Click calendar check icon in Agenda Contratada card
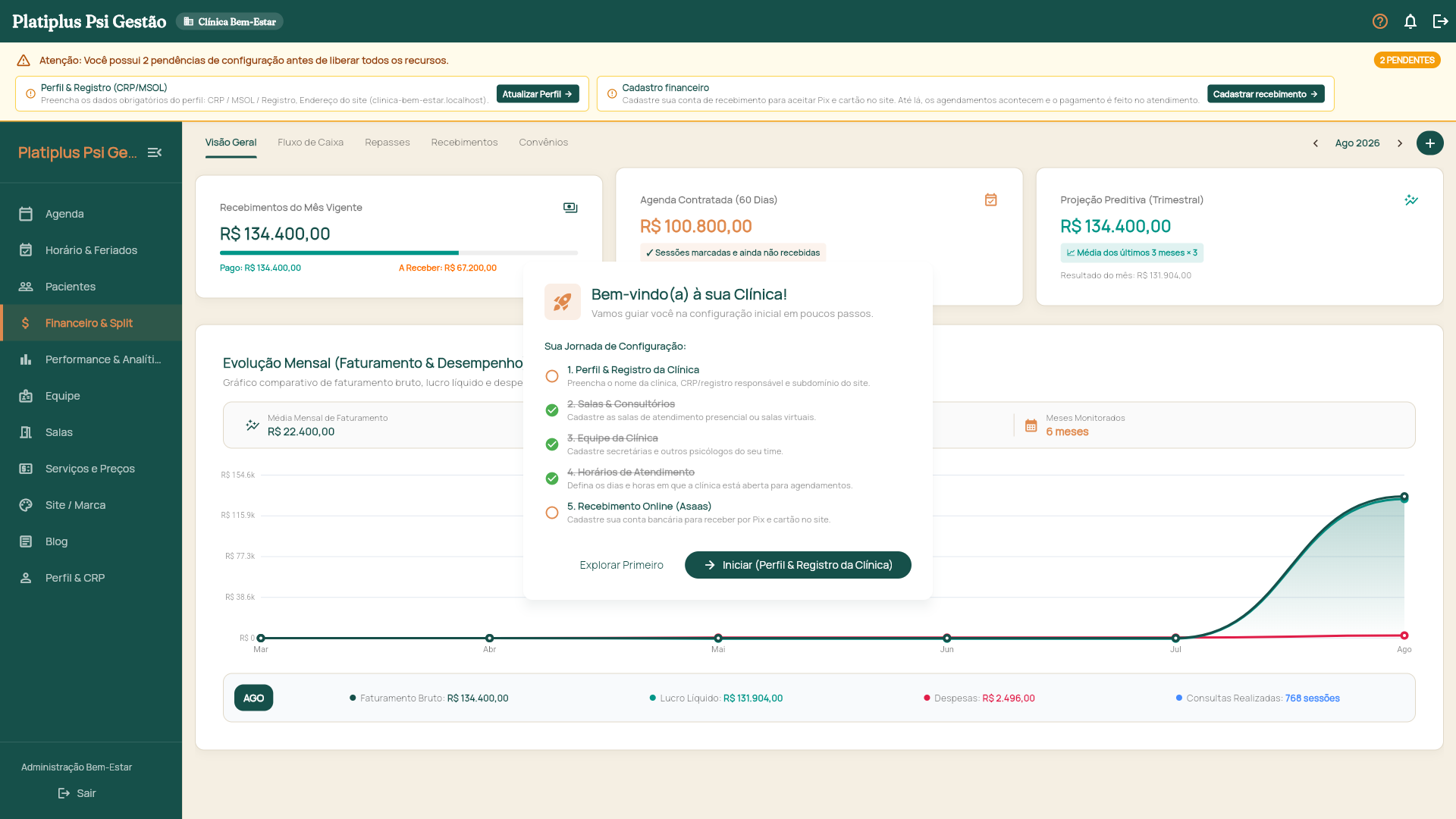Image resolution: width=1456 pixels, height=819 pixels. (990, 200)
